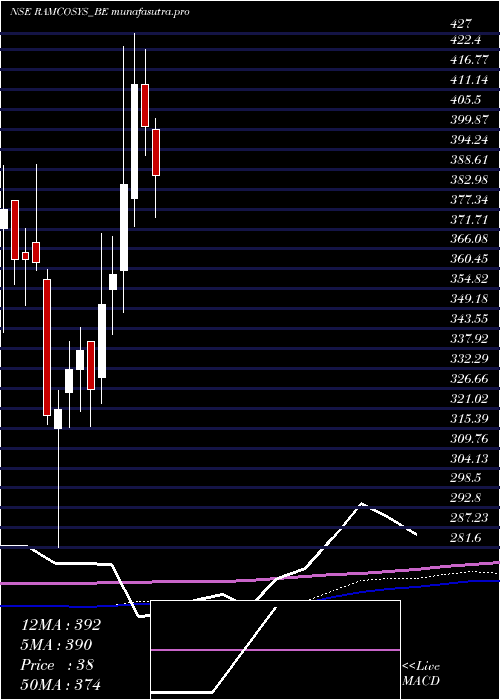This screenshot has width=500, height=700.
Task: Click the 326.66 price axis label
Action: coord(468,379)
